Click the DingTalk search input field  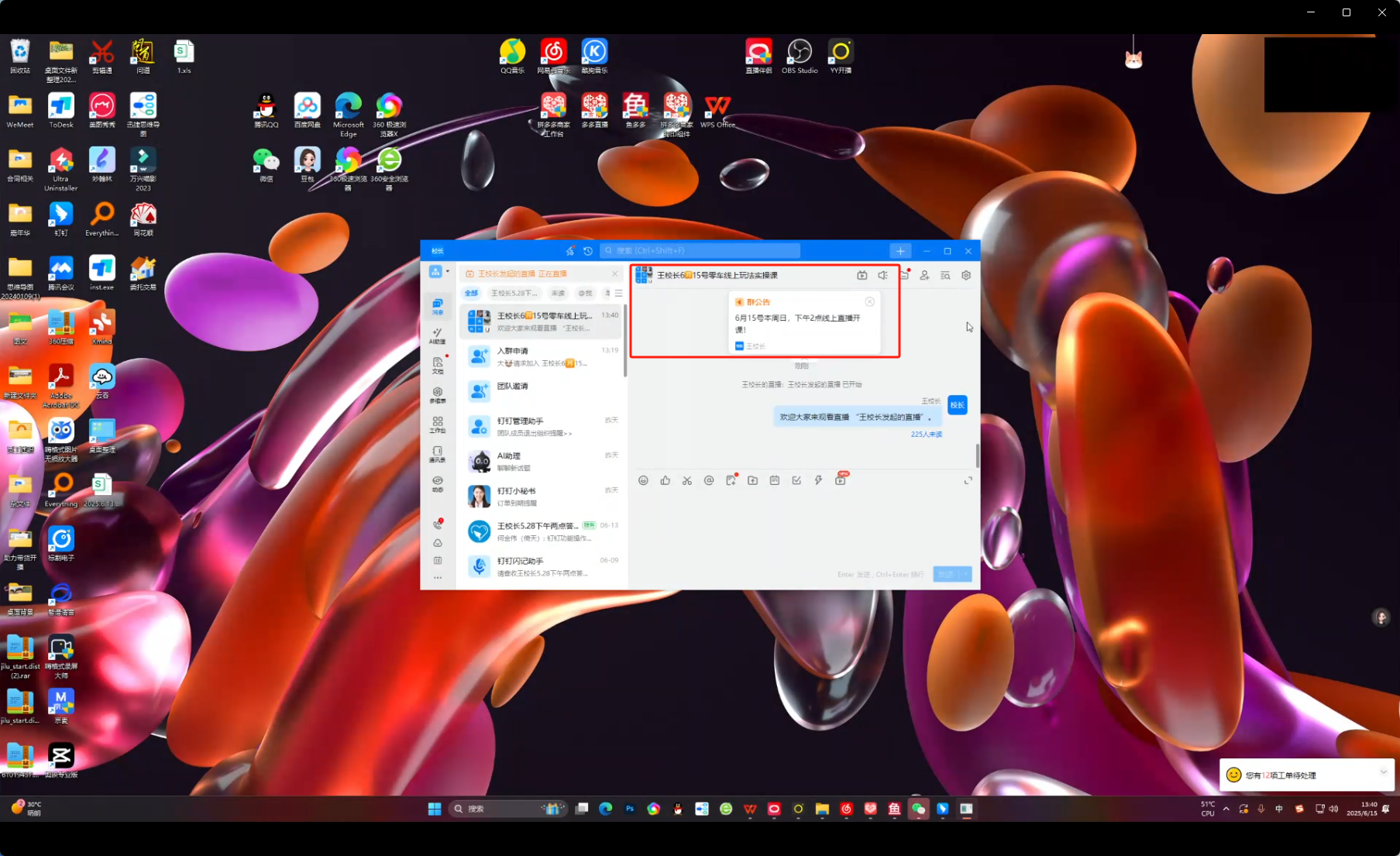[x=700, y=251]
